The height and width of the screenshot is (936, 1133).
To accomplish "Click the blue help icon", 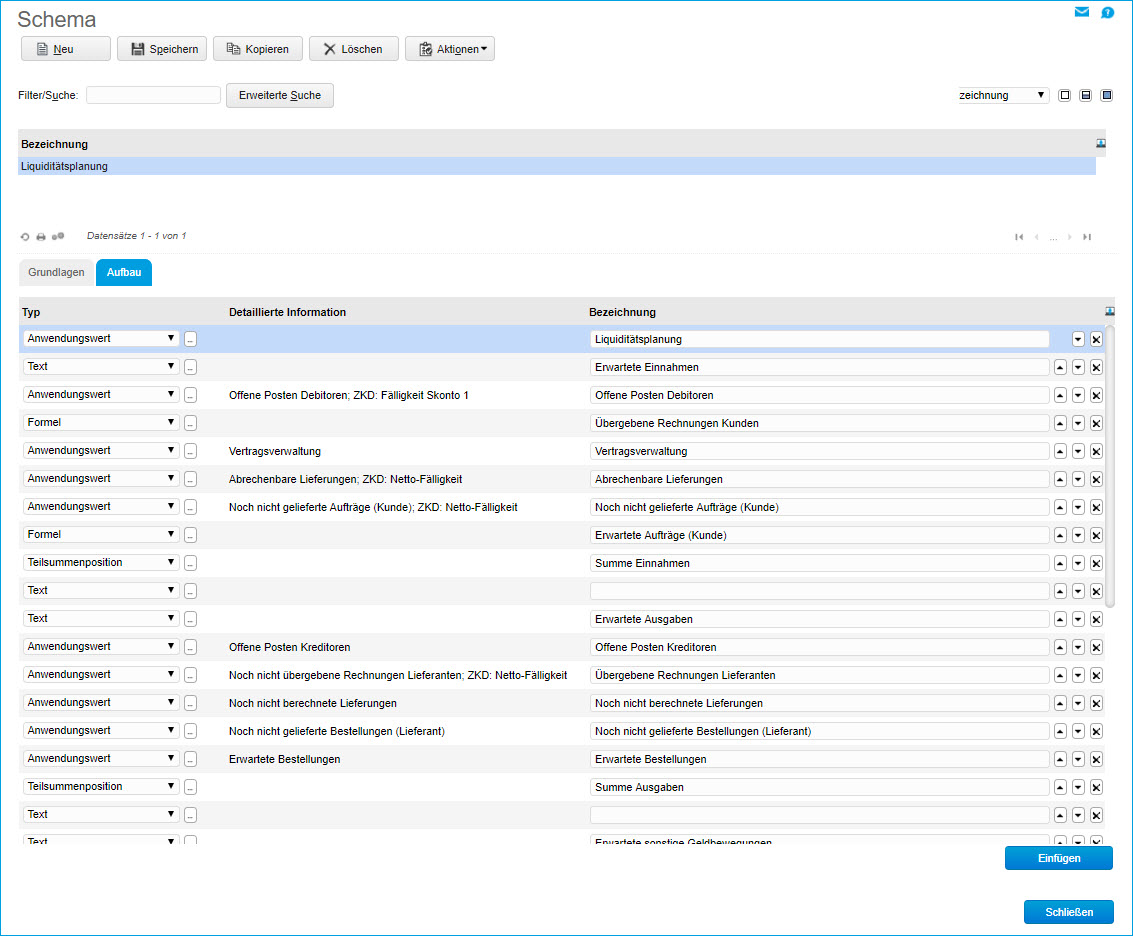I will (x=1108, y=13).
